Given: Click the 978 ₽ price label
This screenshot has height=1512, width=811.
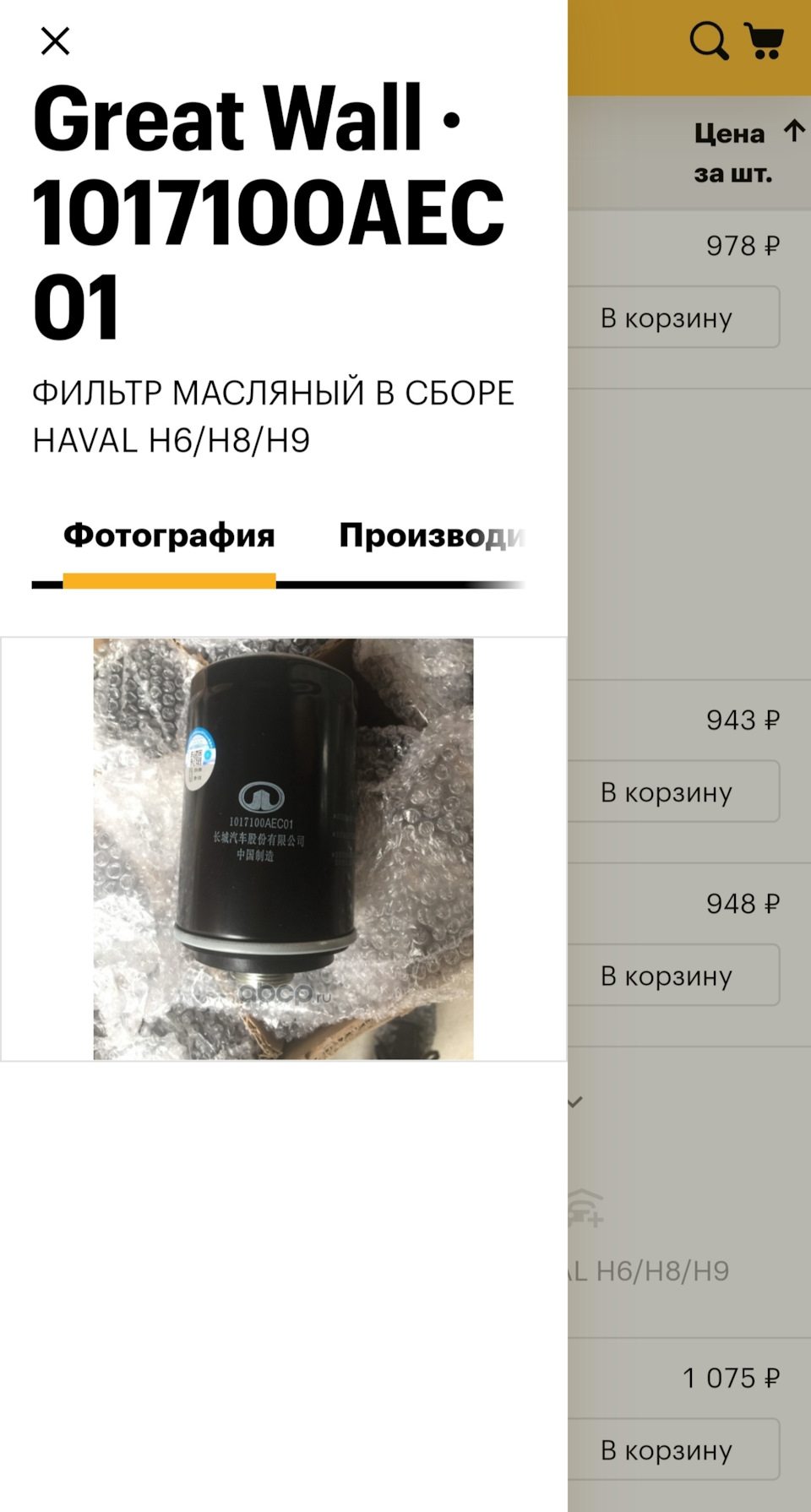Looking at the screenshot, I should [x=743, y=246].
